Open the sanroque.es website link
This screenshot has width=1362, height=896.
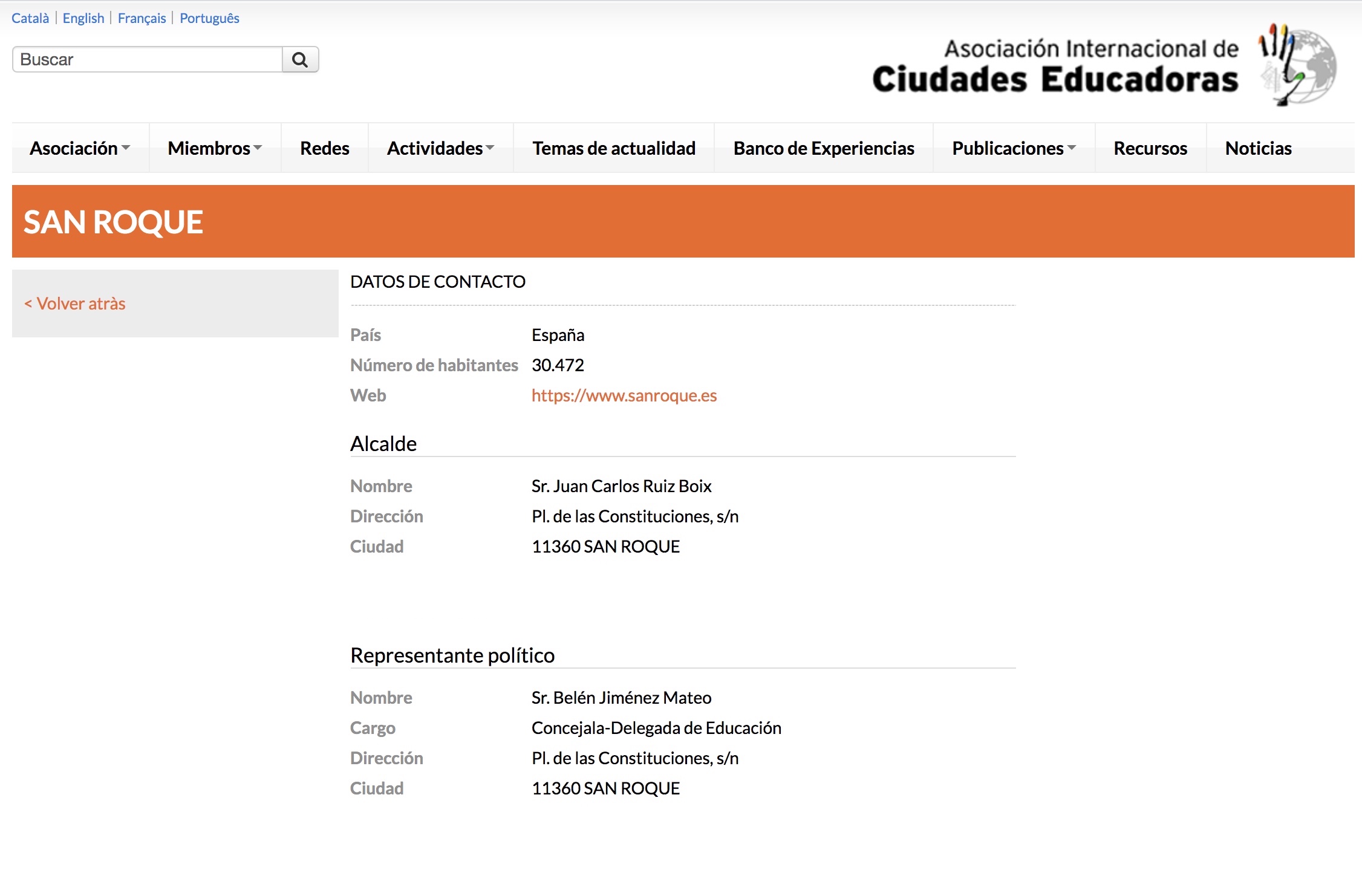[x=624, y=395]
